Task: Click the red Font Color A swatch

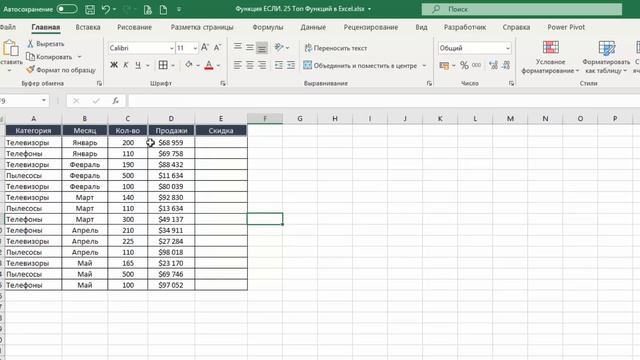Action: [x=209, y=65]
